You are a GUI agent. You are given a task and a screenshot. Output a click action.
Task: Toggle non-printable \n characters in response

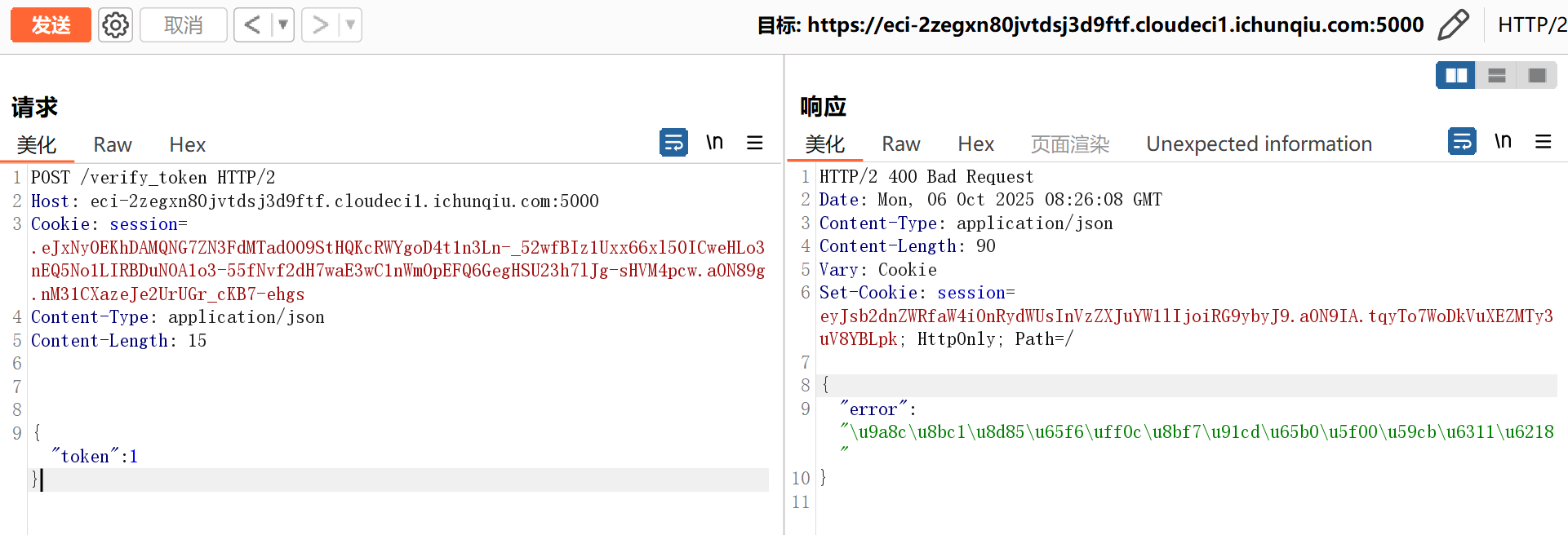1503,142
